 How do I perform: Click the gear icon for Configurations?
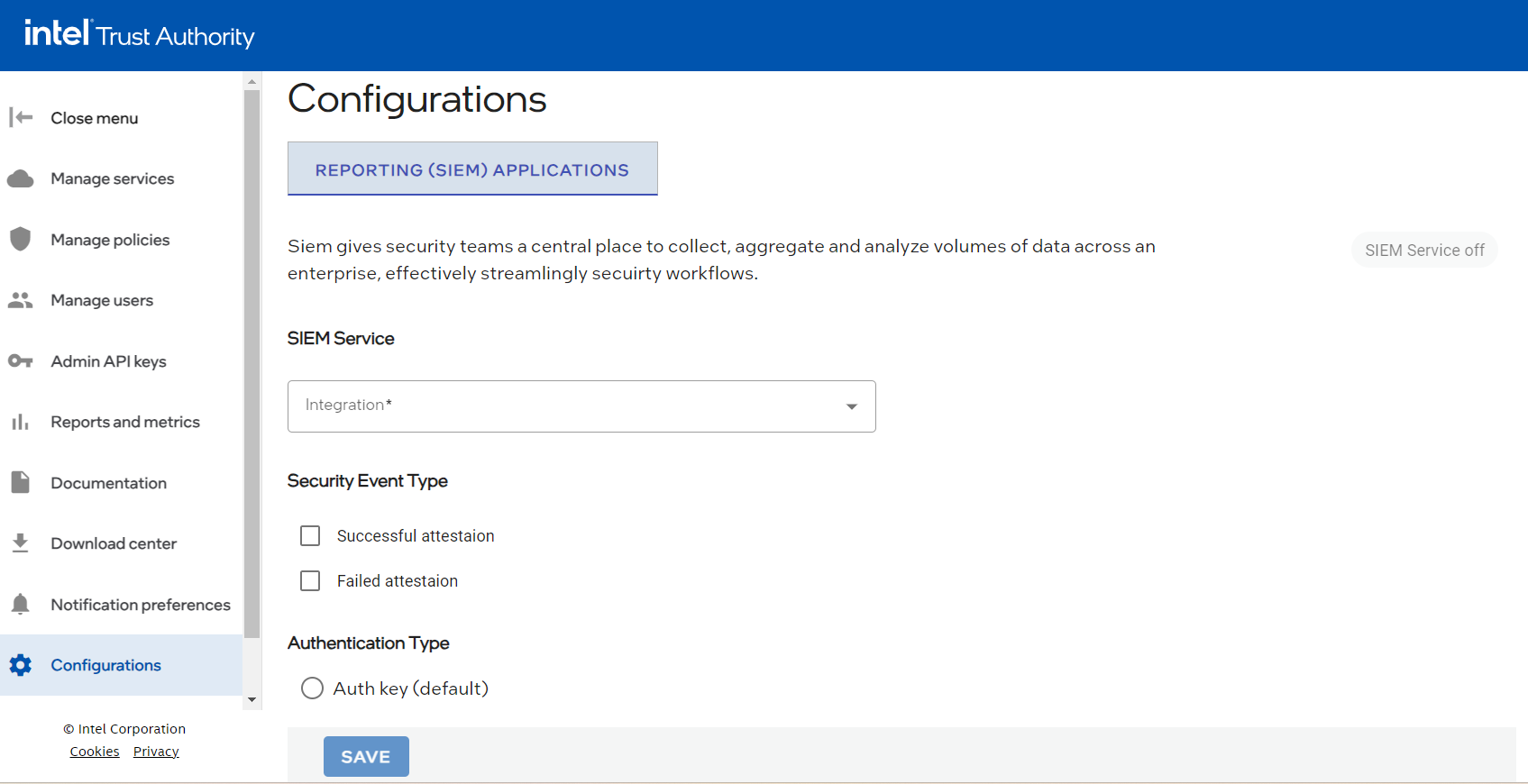click(21, 665)
